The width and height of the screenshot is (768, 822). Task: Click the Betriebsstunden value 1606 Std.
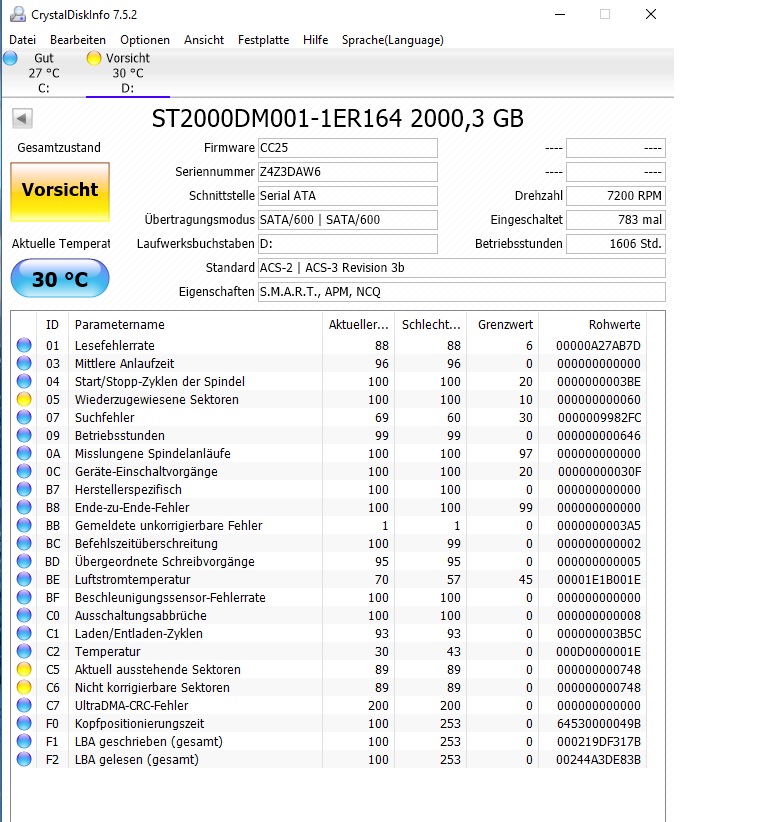point(616,244)
